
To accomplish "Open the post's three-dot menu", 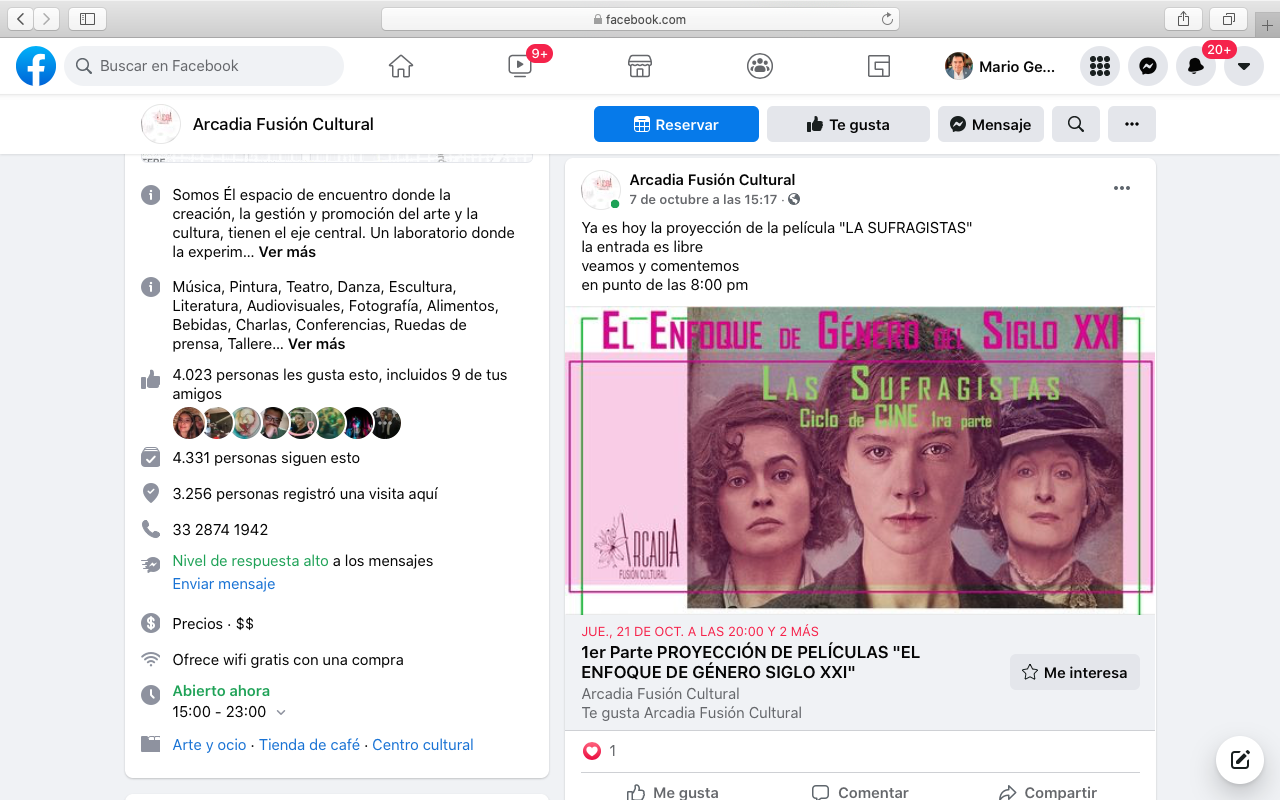I will [1122, 188].
